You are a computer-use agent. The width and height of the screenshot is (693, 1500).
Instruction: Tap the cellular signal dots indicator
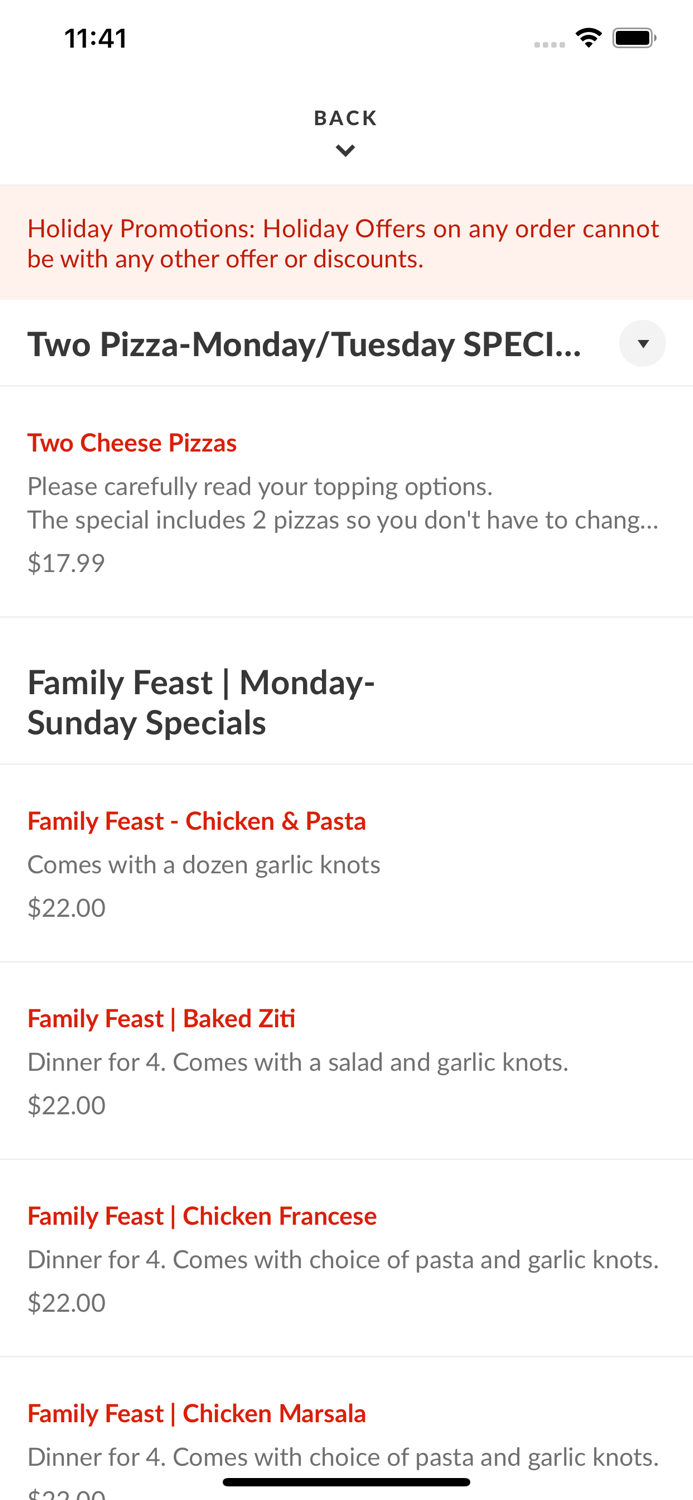[x=550, y=43]
